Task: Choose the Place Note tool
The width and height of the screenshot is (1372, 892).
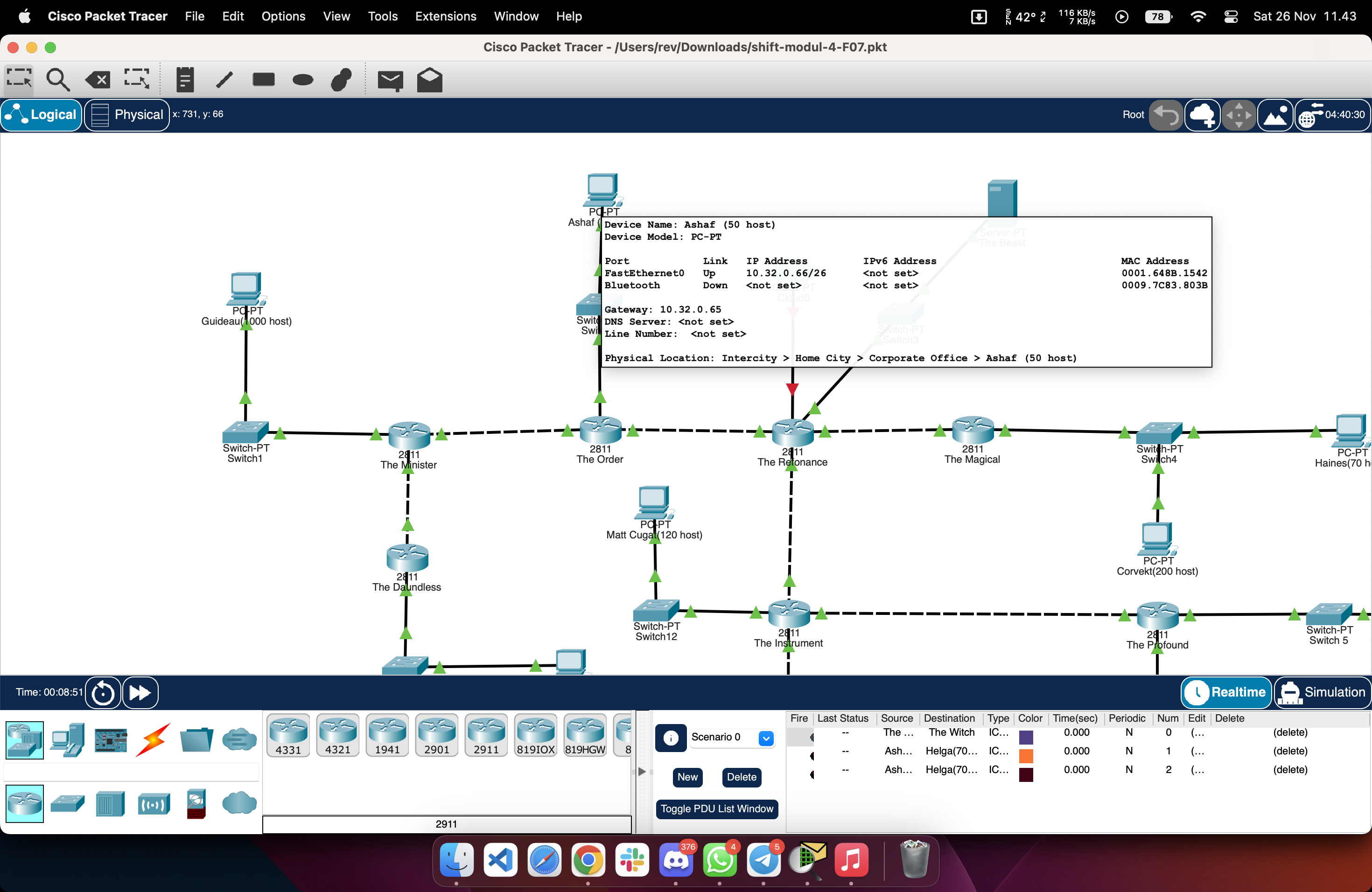Action: (x=184, y=79)
